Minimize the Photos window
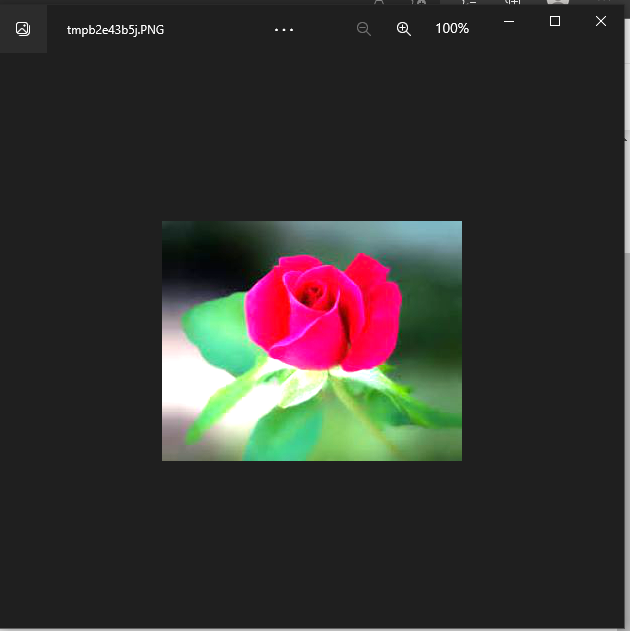This screenshot has width=630, height=631. click(x=509, y=21)
